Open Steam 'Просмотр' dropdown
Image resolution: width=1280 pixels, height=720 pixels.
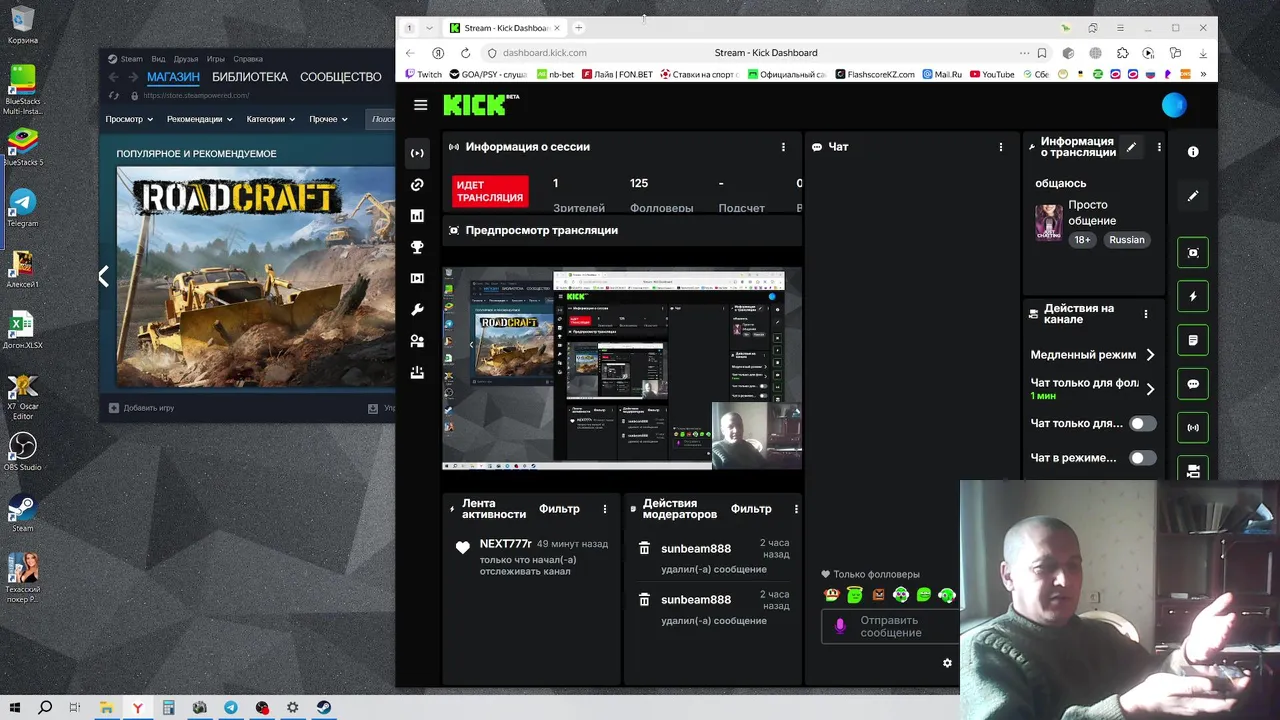coord(129,119)
